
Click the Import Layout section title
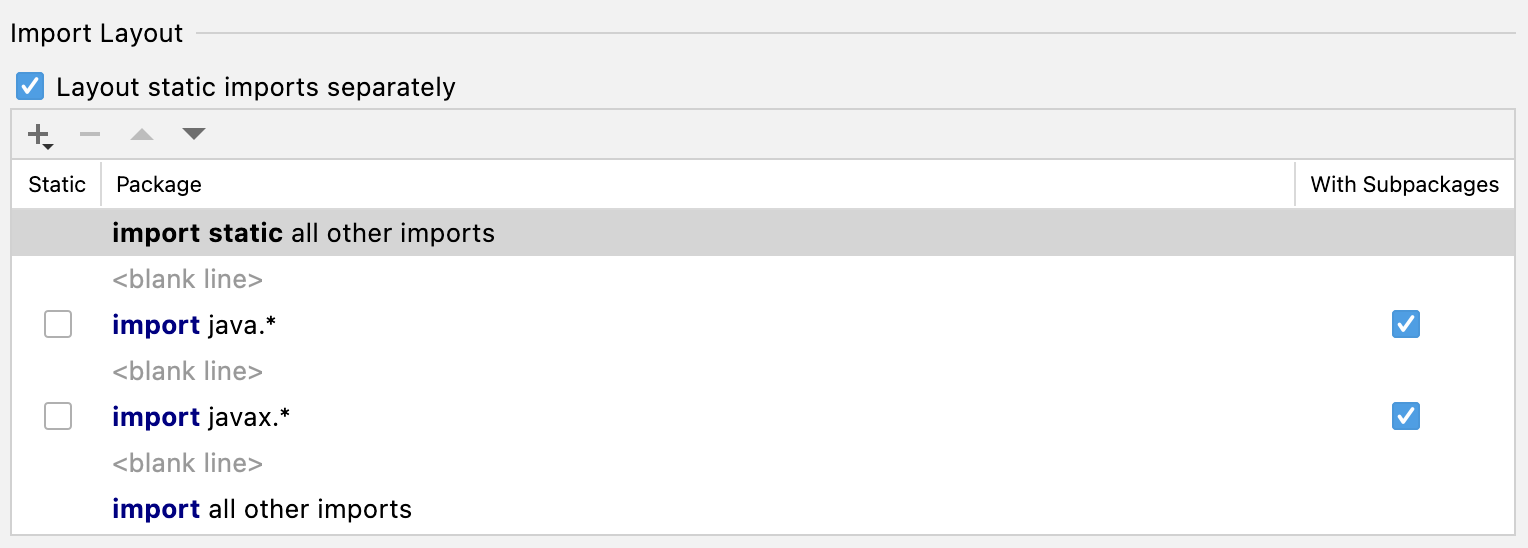pos(97,33)
